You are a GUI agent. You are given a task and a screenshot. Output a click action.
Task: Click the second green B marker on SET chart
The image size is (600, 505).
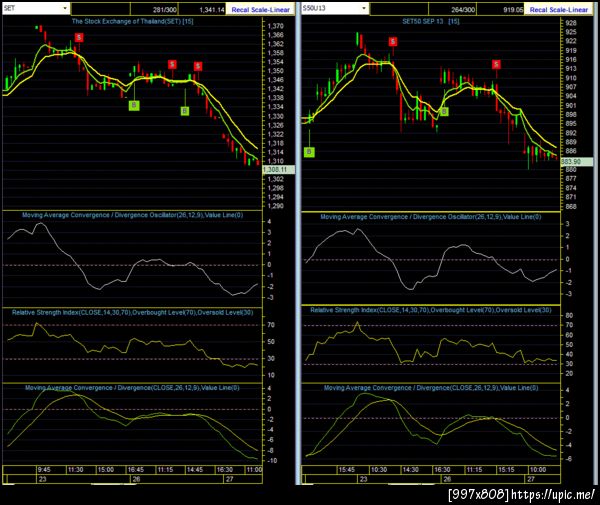(185, 111)
